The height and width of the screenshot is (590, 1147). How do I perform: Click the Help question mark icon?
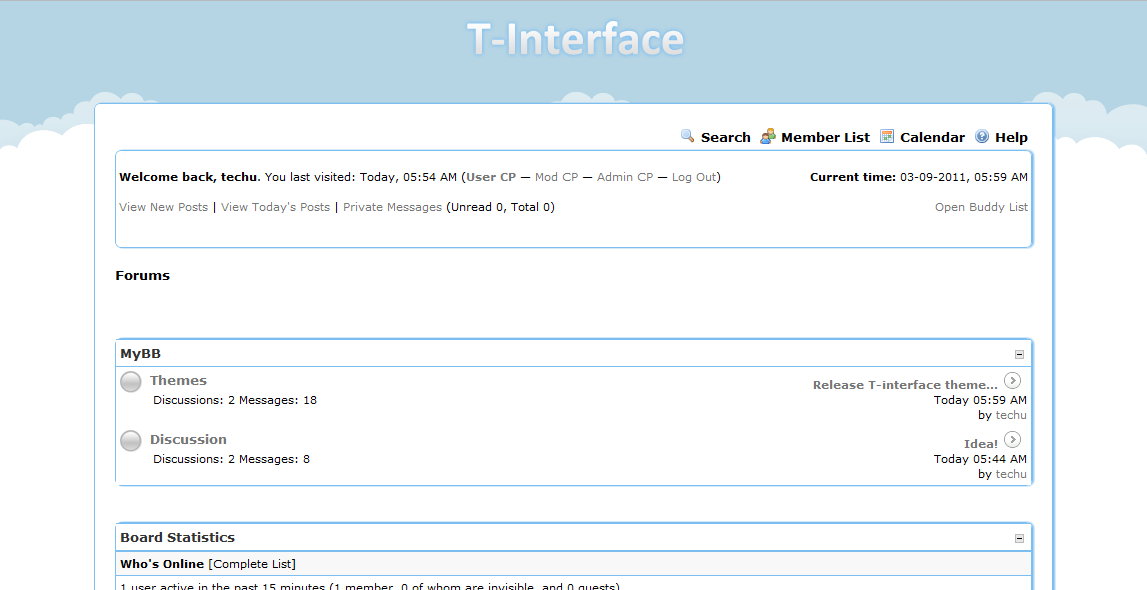point(982,137)
